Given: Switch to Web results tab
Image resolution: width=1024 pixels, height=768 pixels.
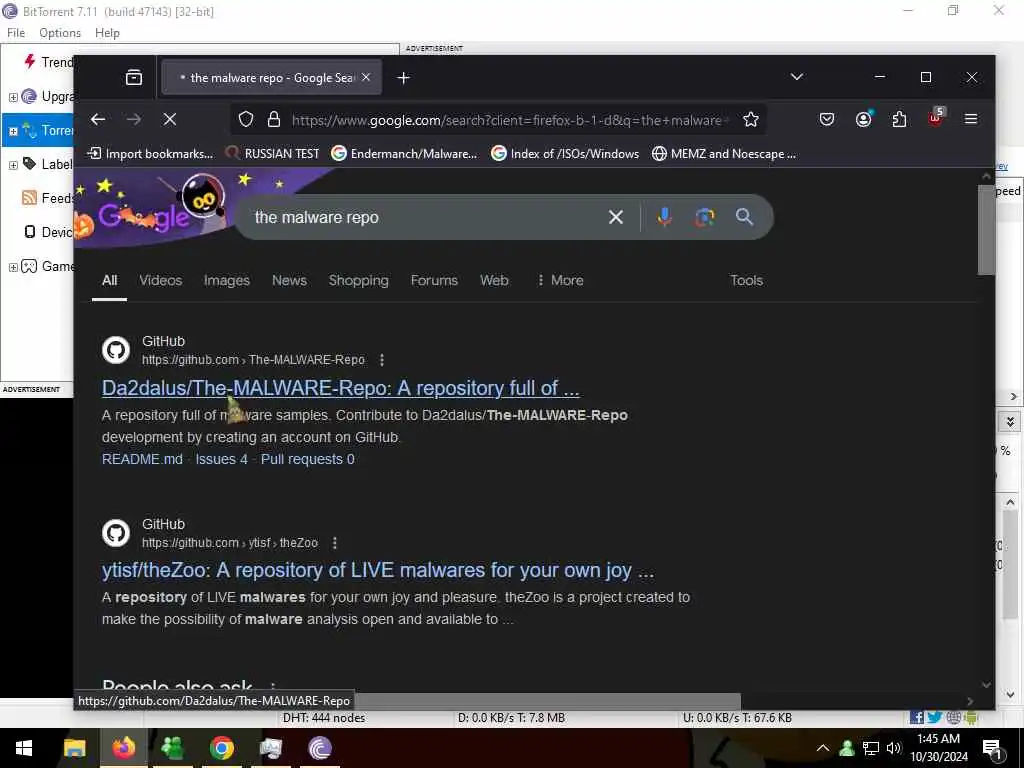Looking at the screenshot, I should (494, 280).
